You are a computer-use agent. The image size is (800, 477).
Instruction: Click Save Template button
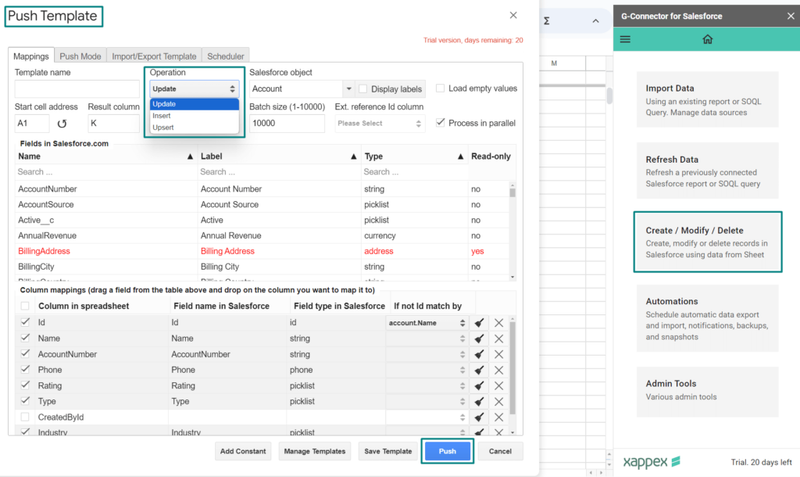tap(388, 451)
